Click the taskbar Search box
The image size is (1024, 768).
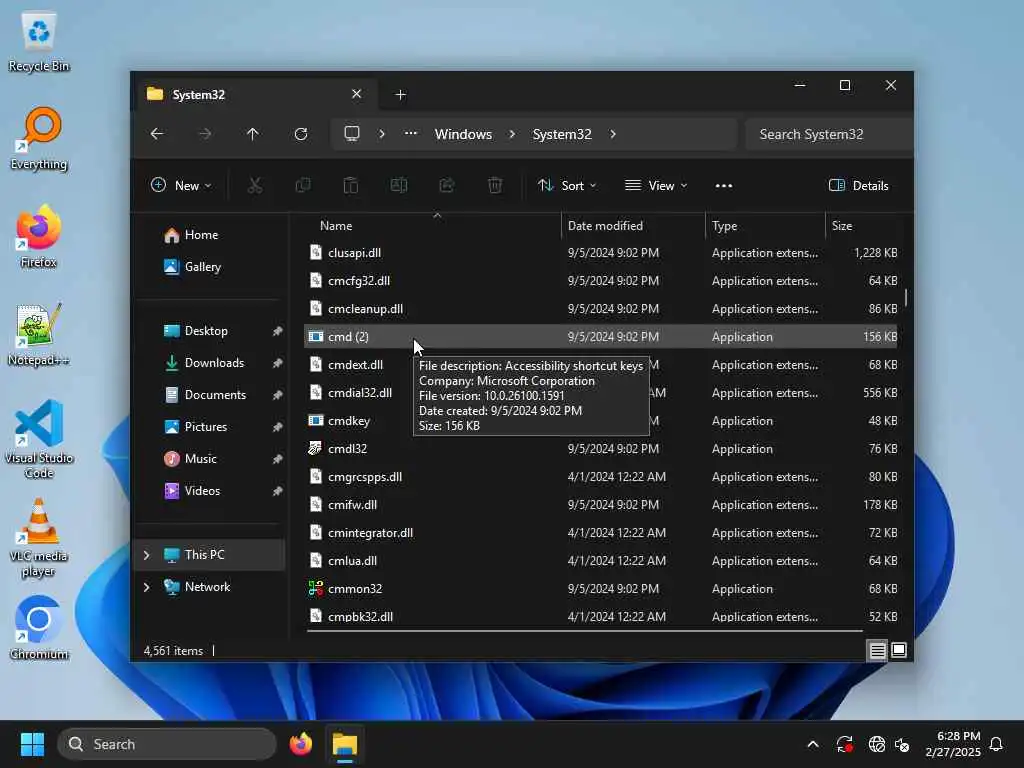(167, 744)
